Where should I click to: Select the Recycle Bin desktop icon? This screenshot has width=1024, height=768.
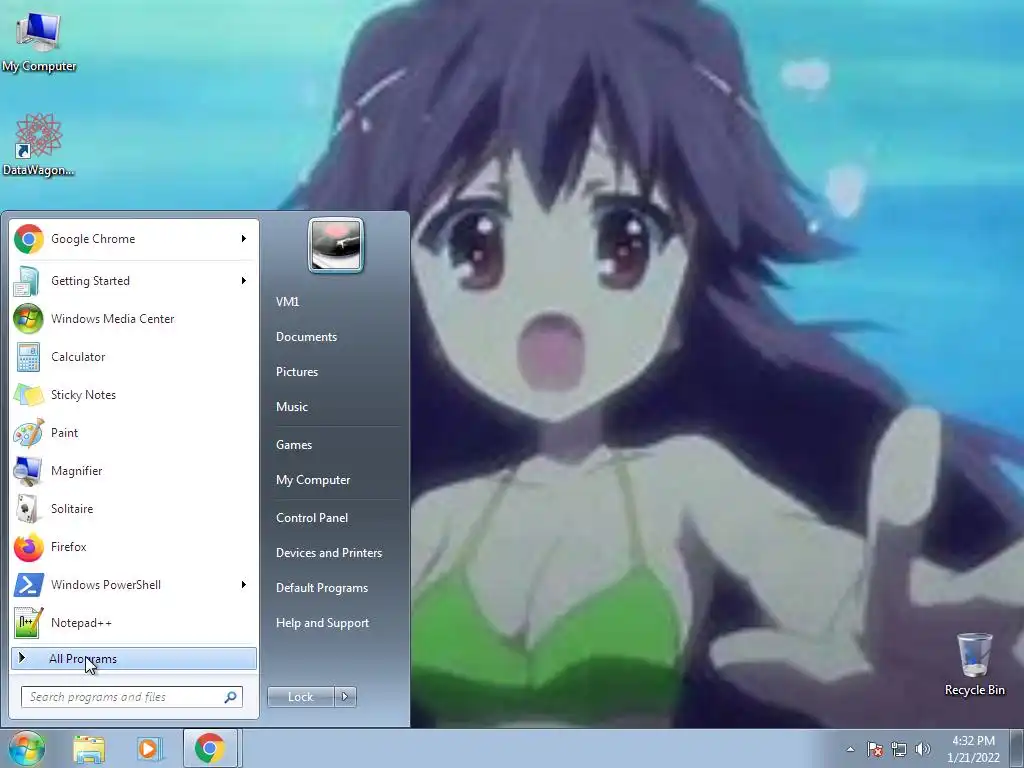coord(974,664)
